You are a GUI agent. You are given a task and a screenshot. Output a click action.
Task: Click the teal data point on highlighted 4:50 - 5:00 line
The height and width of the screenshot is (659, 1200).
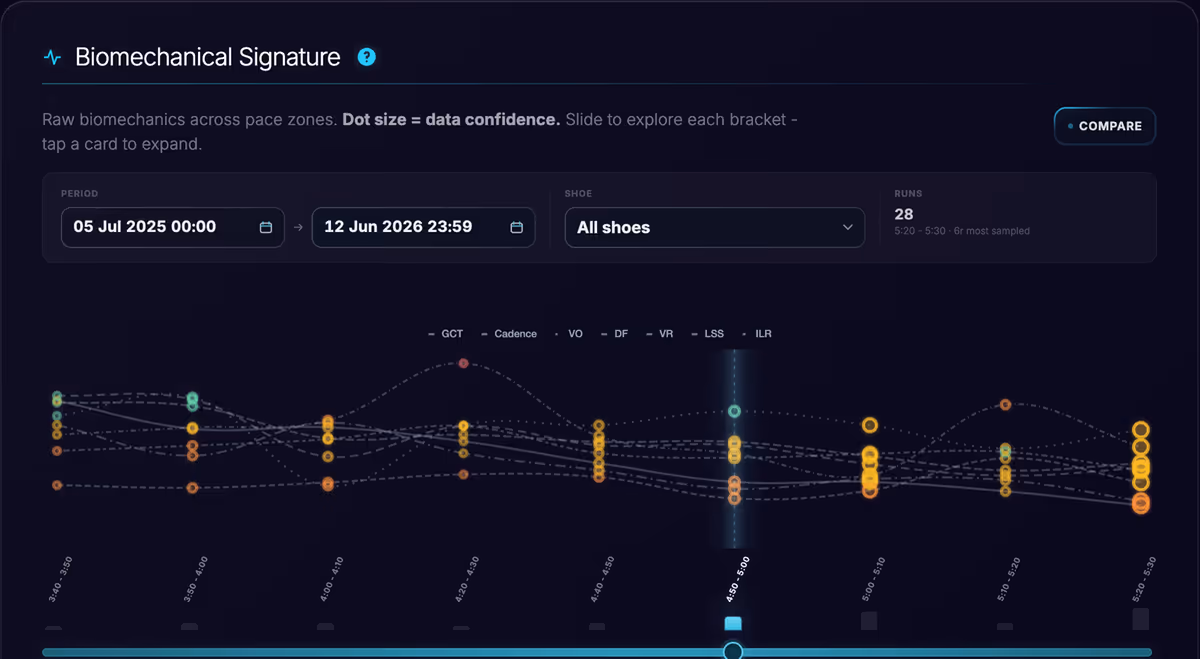point(734,411)
